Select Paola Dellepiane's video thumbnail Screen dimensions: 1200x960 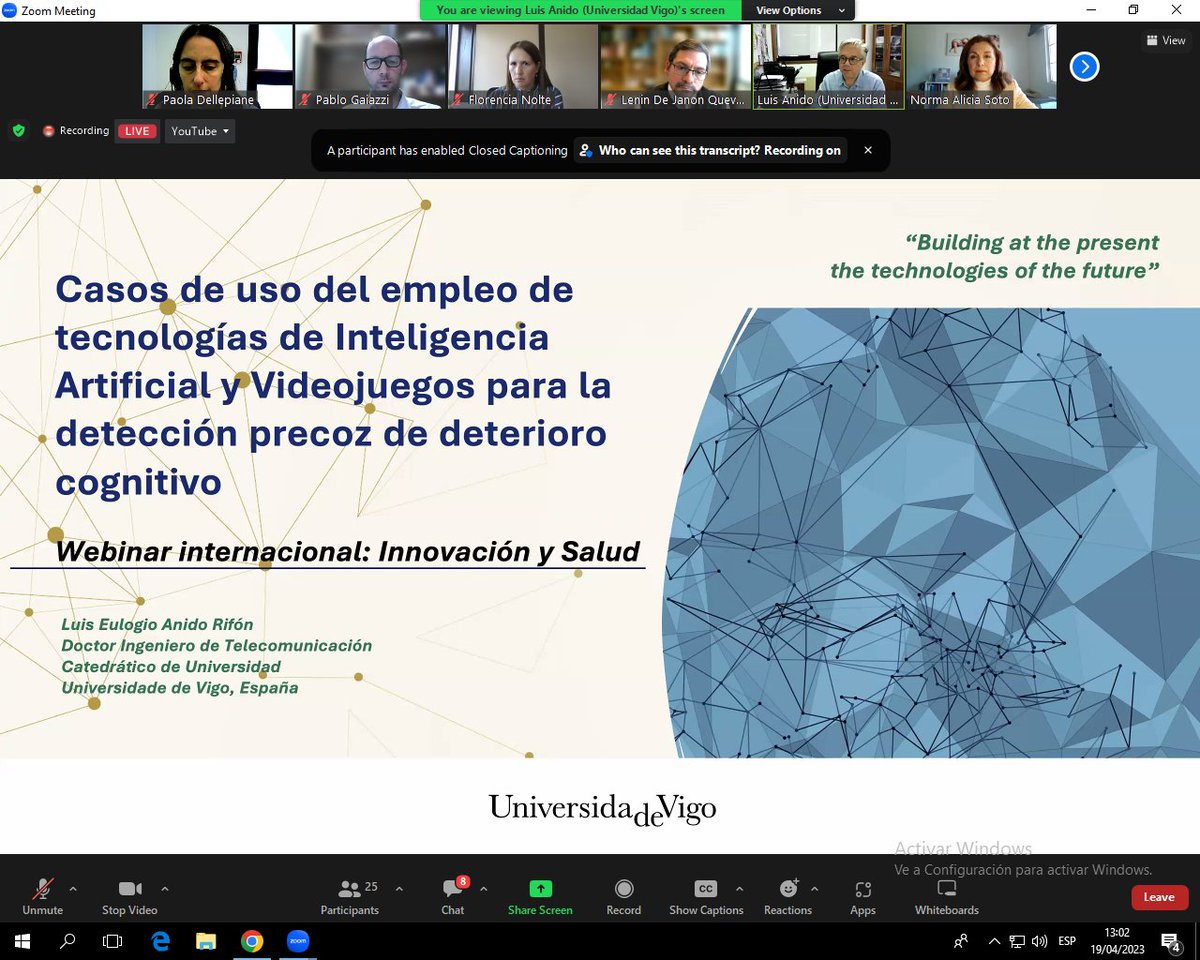(217, 66)
